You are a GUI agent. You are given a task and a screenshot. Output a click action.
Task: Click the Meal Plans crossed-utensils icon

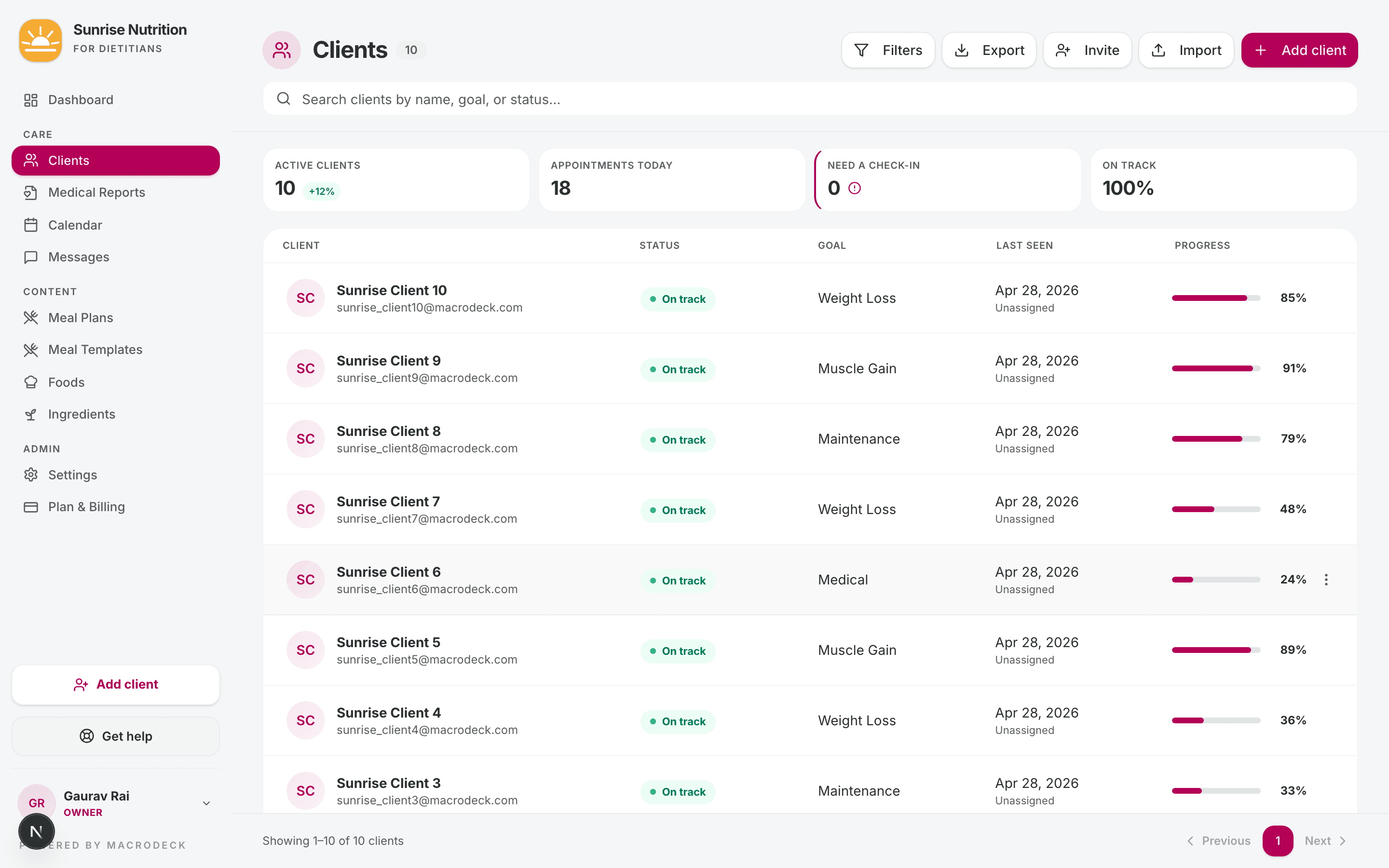tap(31, 317)
